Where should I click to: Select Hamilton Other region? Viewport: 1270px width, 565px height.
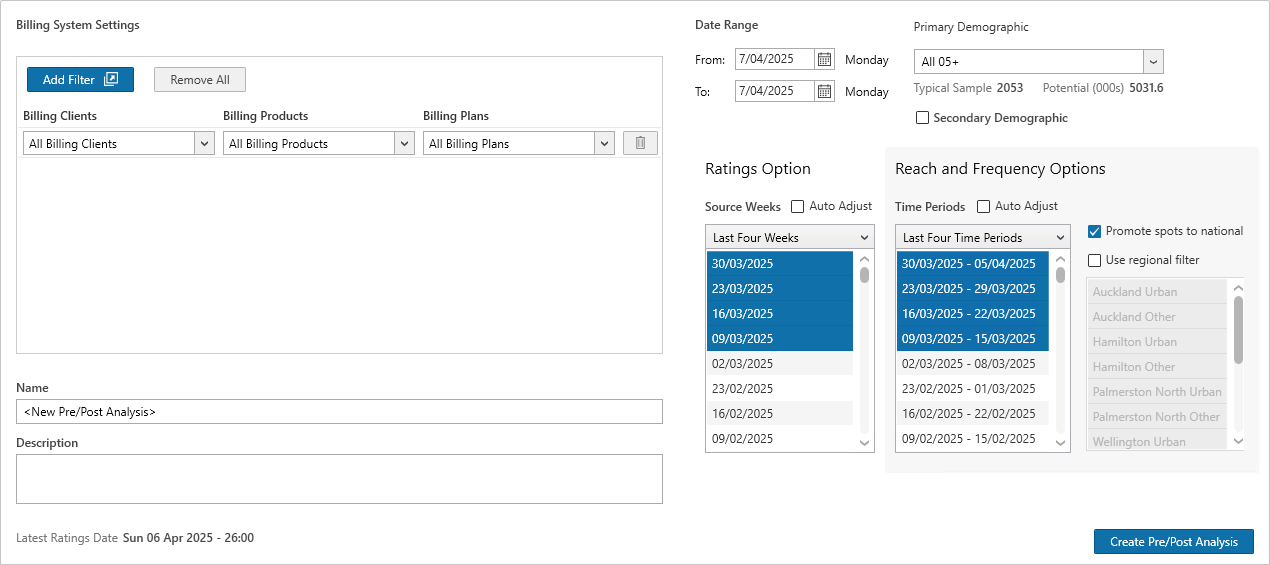click(x=1157, y=367)
